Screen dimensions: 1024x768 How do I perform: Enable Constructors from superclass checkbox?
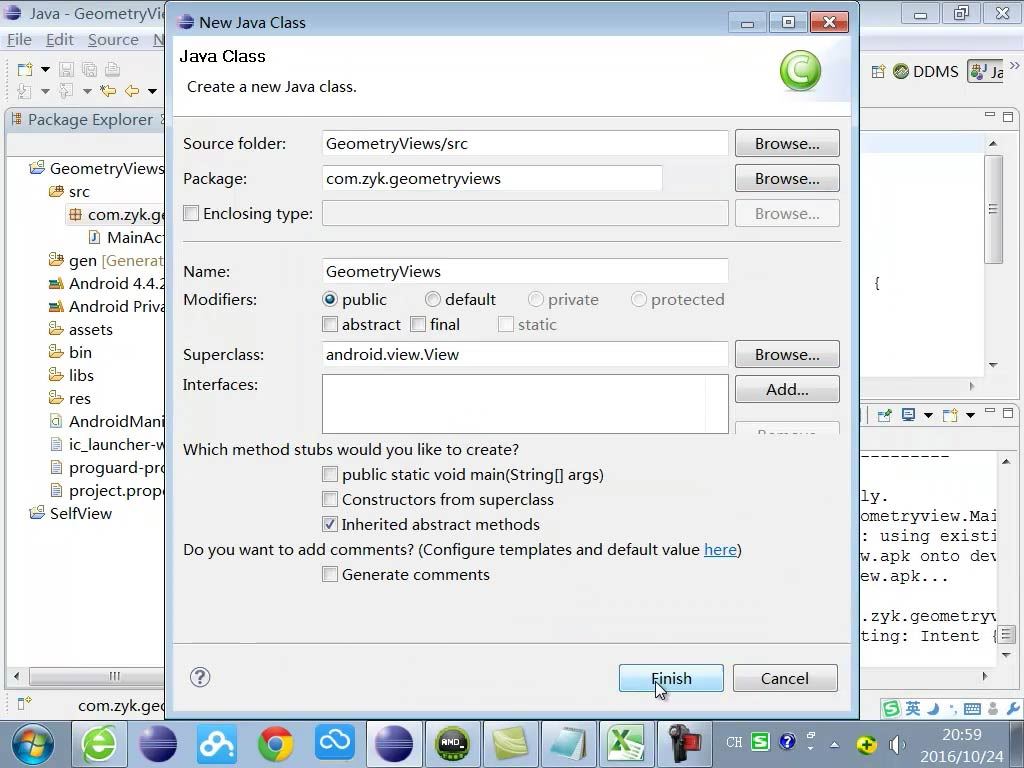pos(330,499)
